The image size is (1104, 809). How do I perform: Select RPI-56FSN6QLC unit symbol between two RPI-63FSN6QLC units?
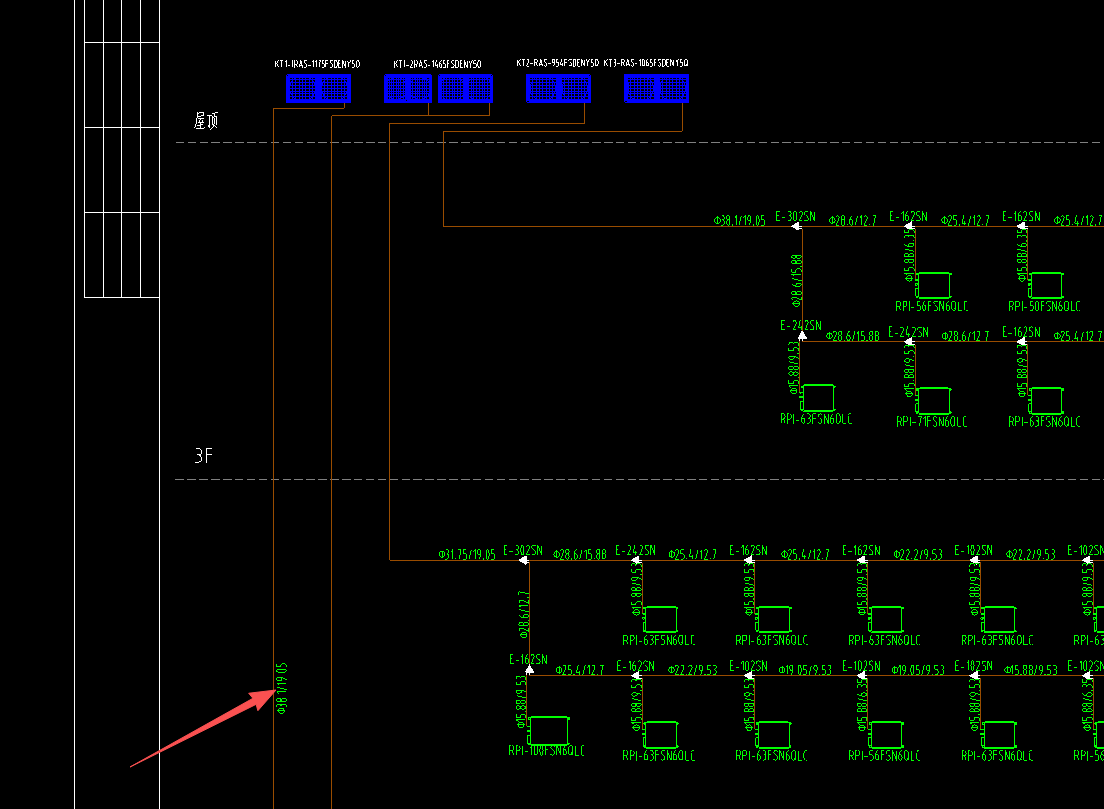click(x=885, y=734)
